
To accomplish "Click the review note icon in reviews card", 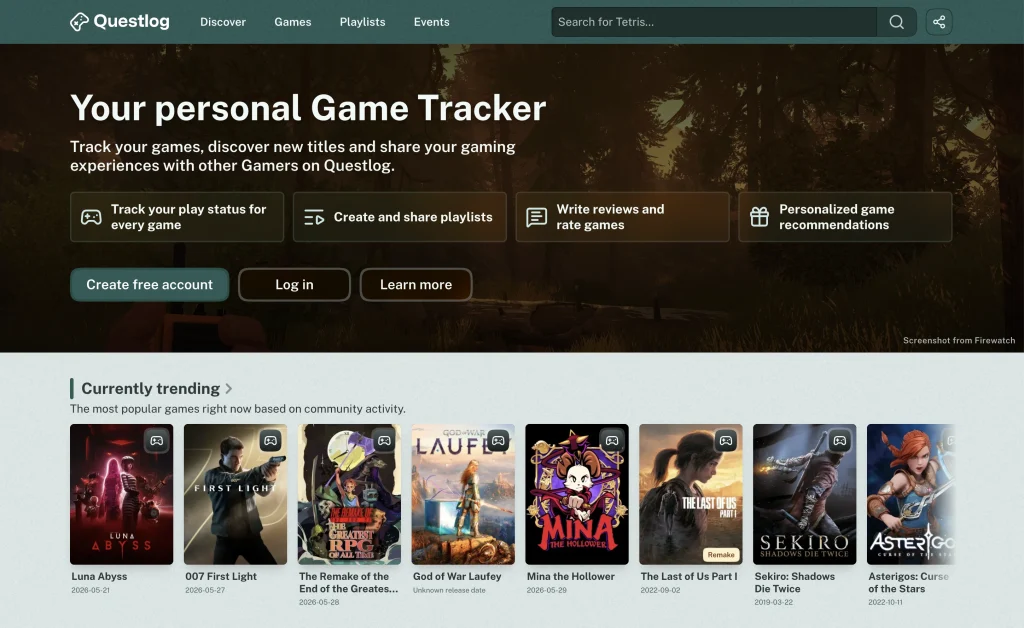I will (537, 217).
